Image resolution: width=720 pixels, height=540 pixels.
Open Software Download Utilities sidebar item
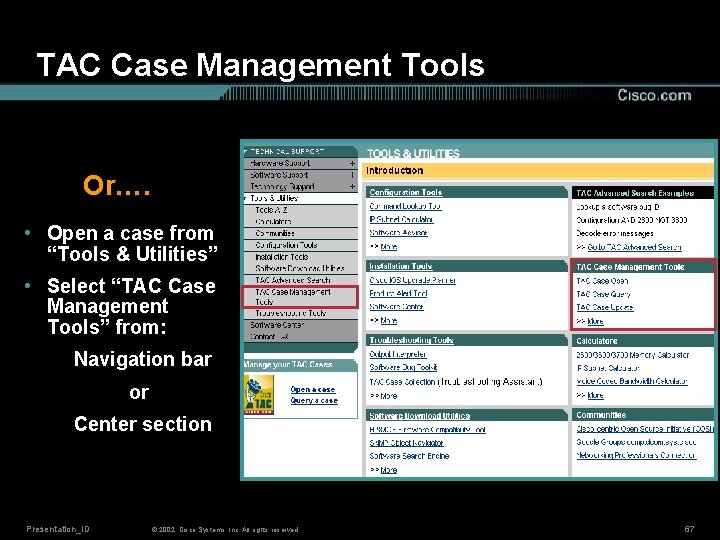point(299,269)
